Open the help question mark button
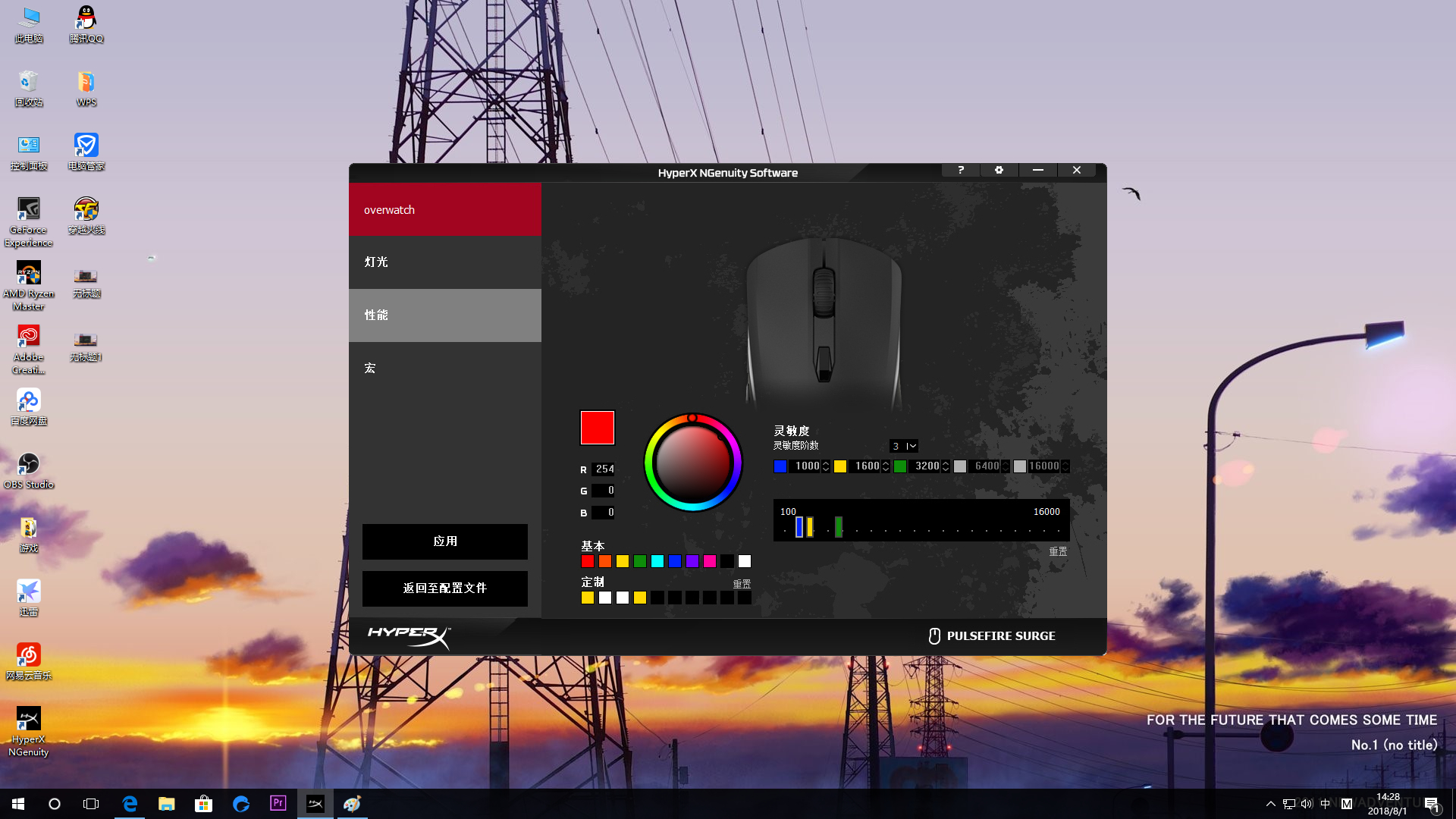 [x=960, y=170]
